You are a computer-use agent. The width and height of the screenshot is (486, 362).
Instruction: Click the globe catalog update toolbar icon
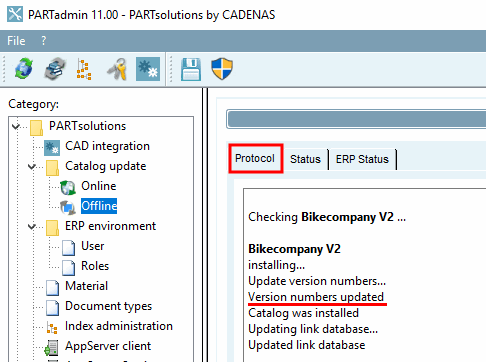(x=24, y=69)
